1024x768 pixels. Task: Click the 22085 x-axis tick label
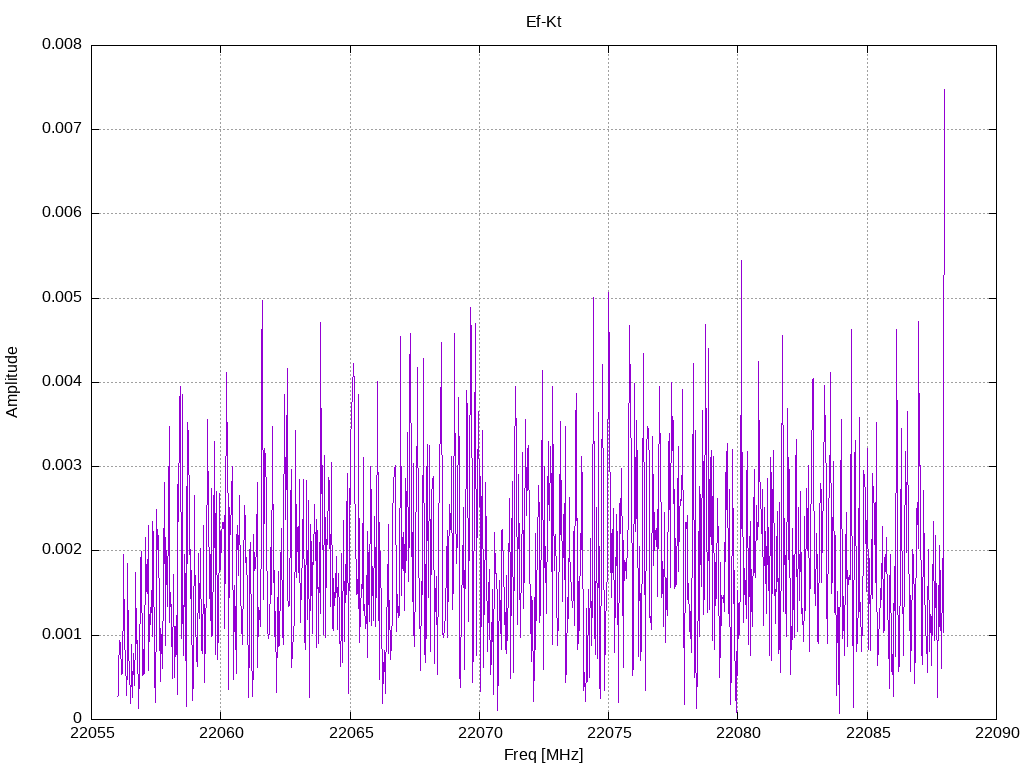click(867, 735)
